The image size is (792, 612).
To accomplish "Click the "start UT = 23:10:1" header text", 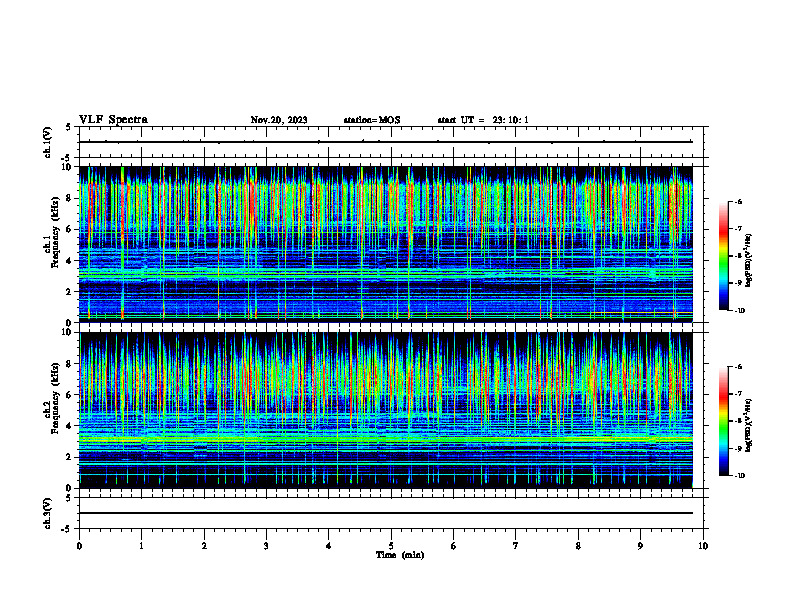I will 483,120.
